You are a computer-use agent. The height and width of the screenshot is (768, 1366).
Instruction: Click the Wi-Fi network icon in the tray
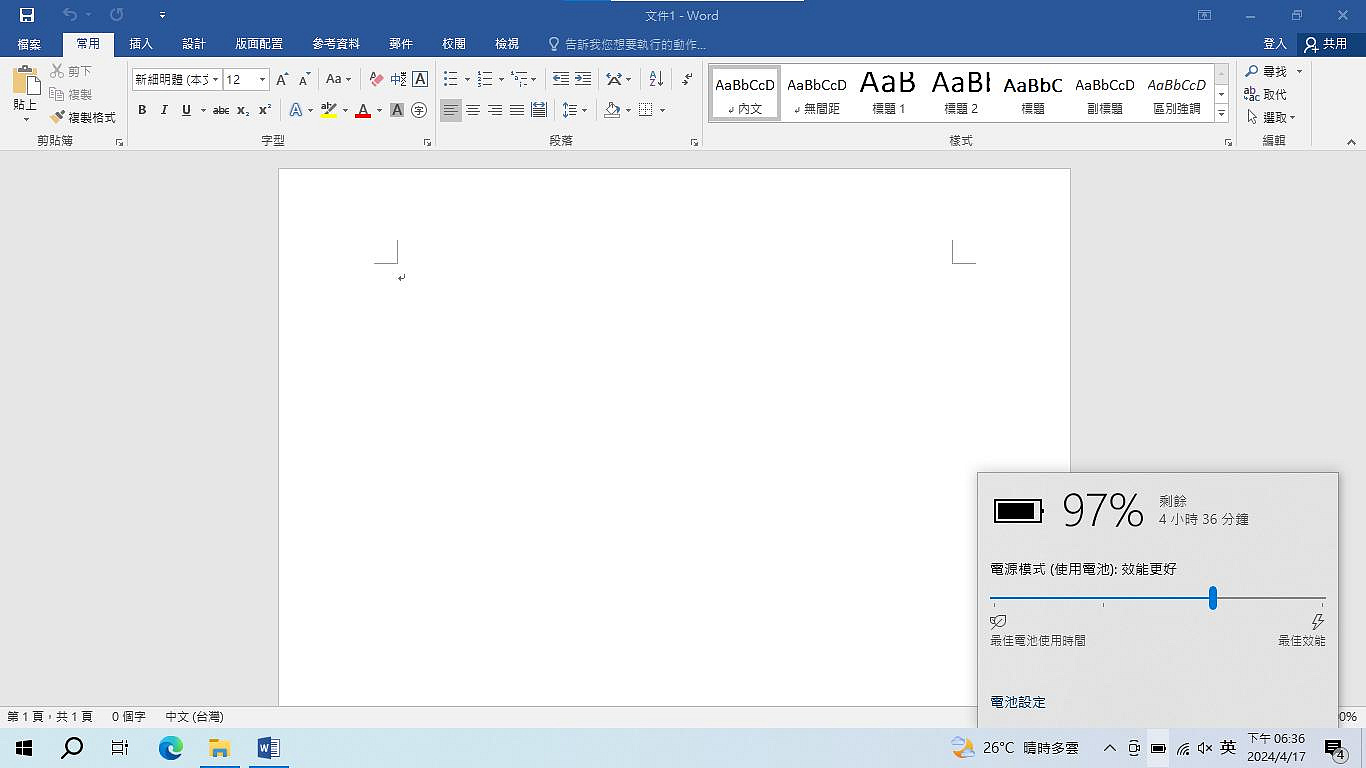1183,748
